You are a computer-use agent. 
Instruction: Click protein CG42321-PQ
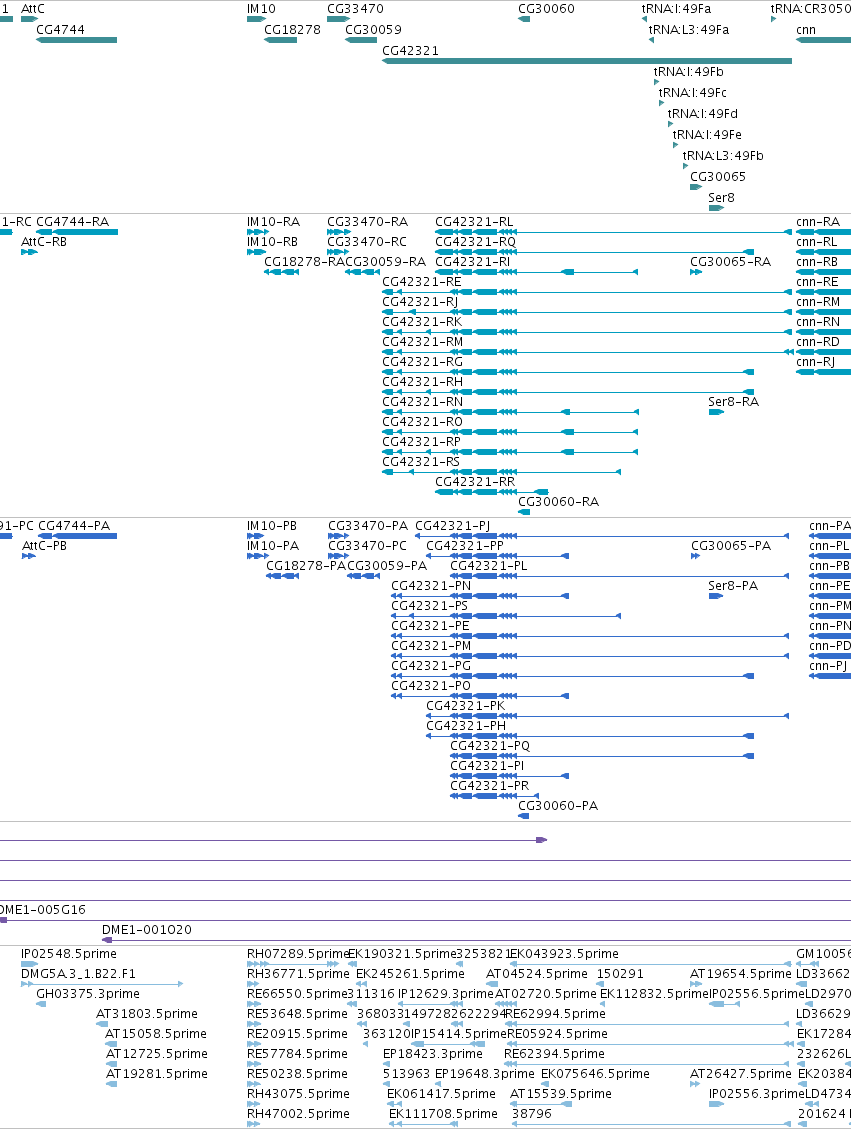click(x=602, y=756)
